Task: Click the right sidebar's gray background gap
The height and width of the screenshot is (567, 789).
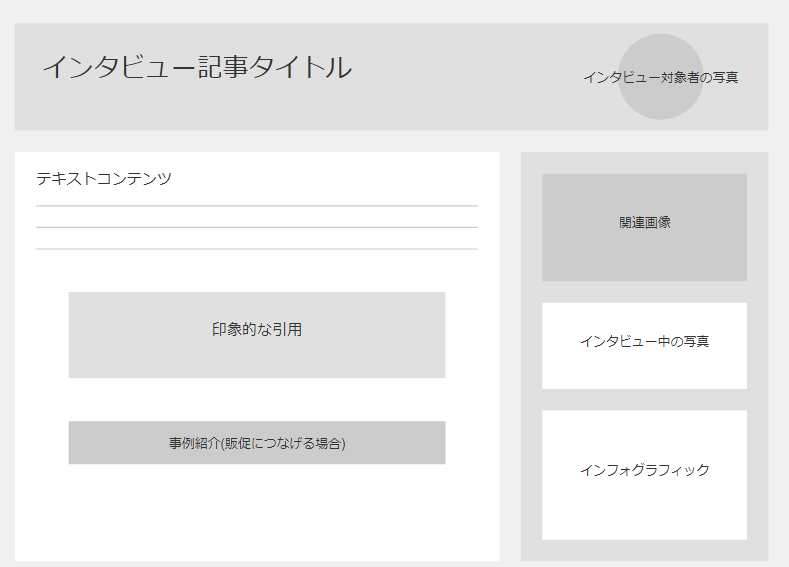Action: pyautogui.click(x=644, y=292)
